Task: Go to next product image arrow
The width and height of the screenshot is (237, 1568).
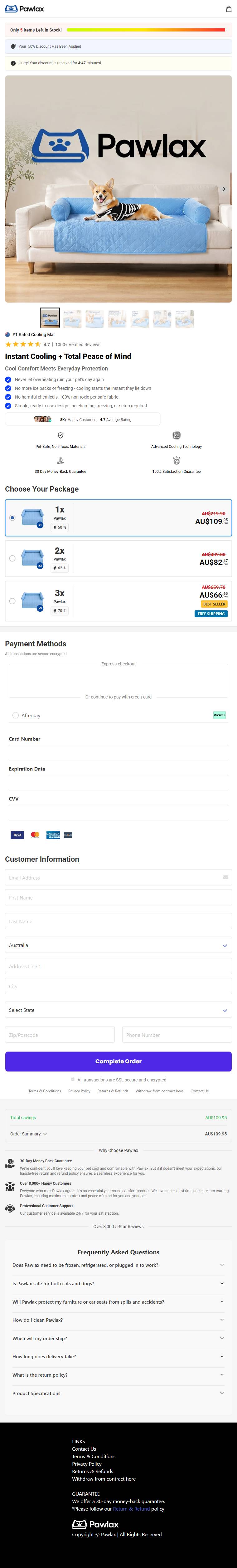Action: [x=224, y=189]
